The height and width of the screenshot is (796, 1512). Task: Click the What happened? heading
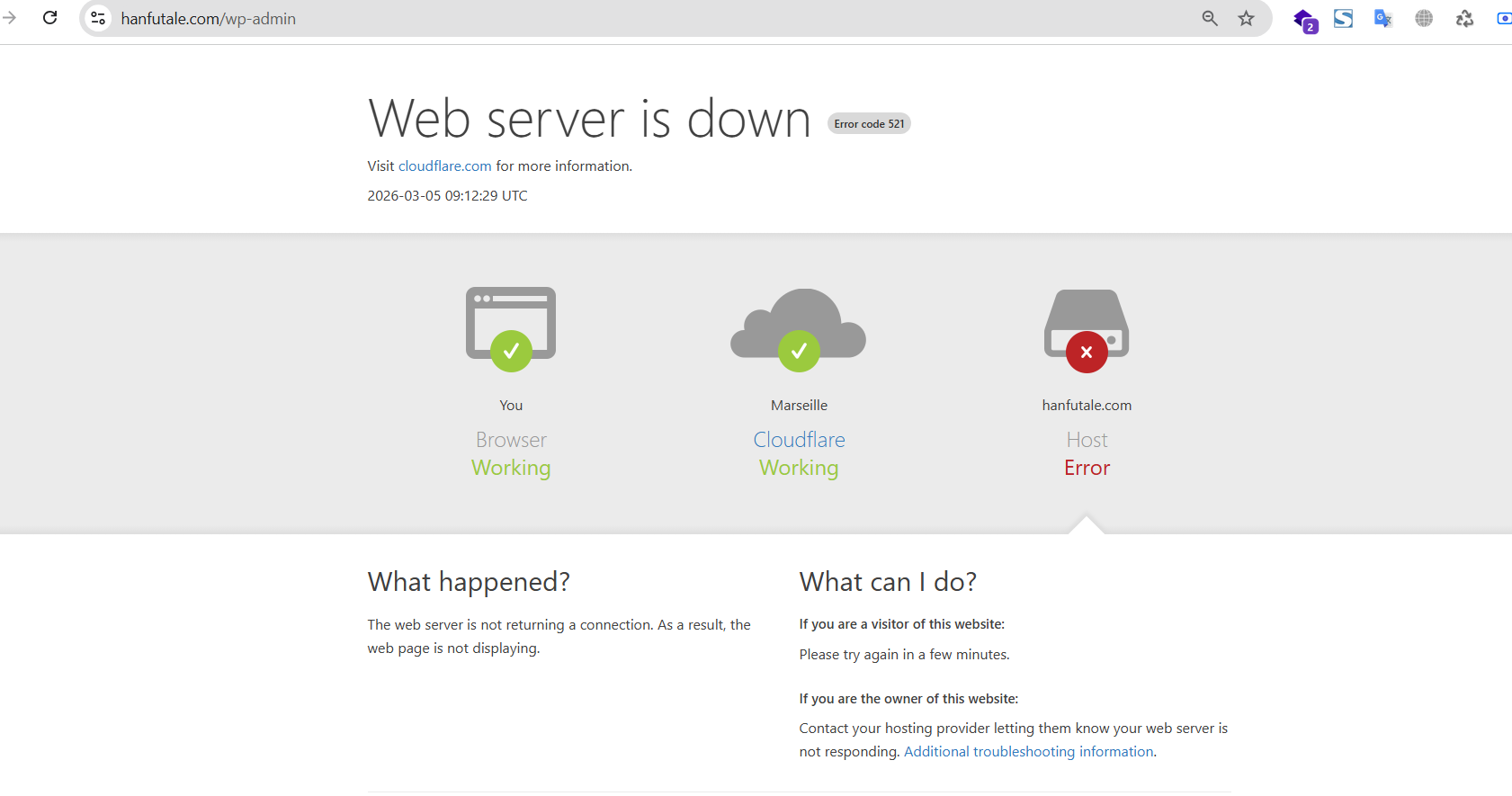click(x=469, y=583)
